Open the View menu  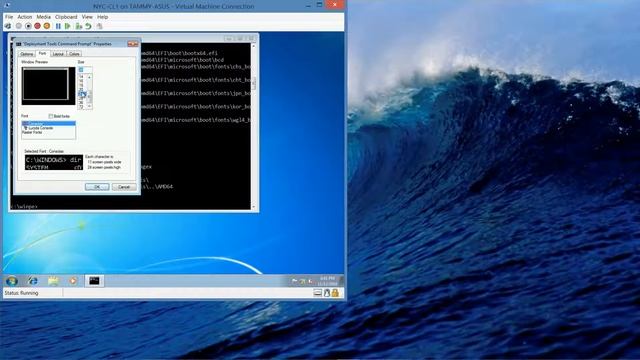tap(87, 17)
